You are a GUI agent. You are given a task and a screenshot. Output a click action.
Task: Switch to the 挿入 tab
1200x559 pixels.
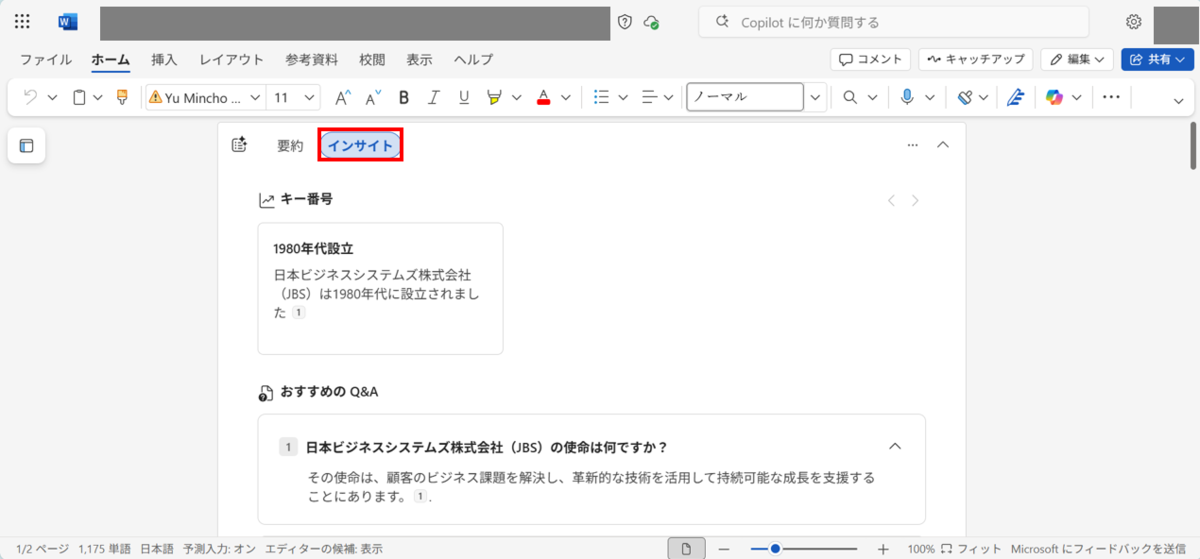164,60
